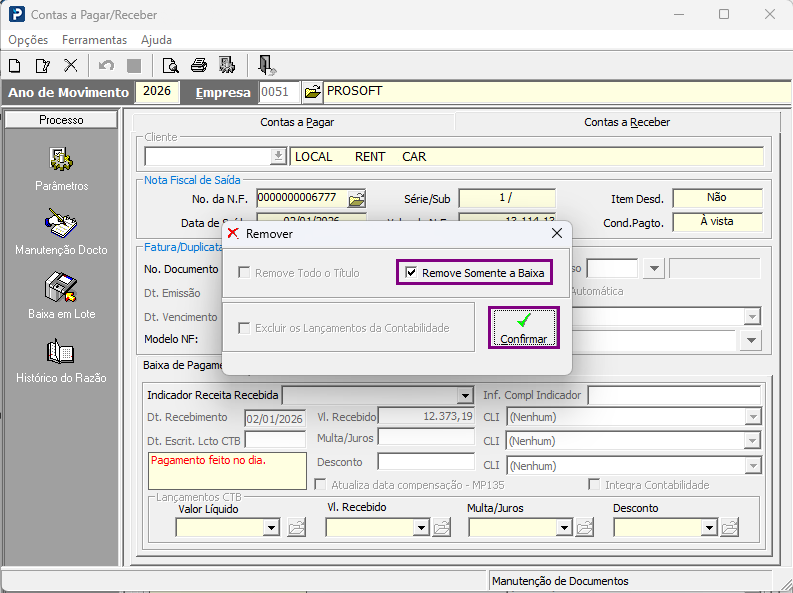Click the Ano de Movimento 2026 field
The image size is (793, 593).
(x=157, y=92)
